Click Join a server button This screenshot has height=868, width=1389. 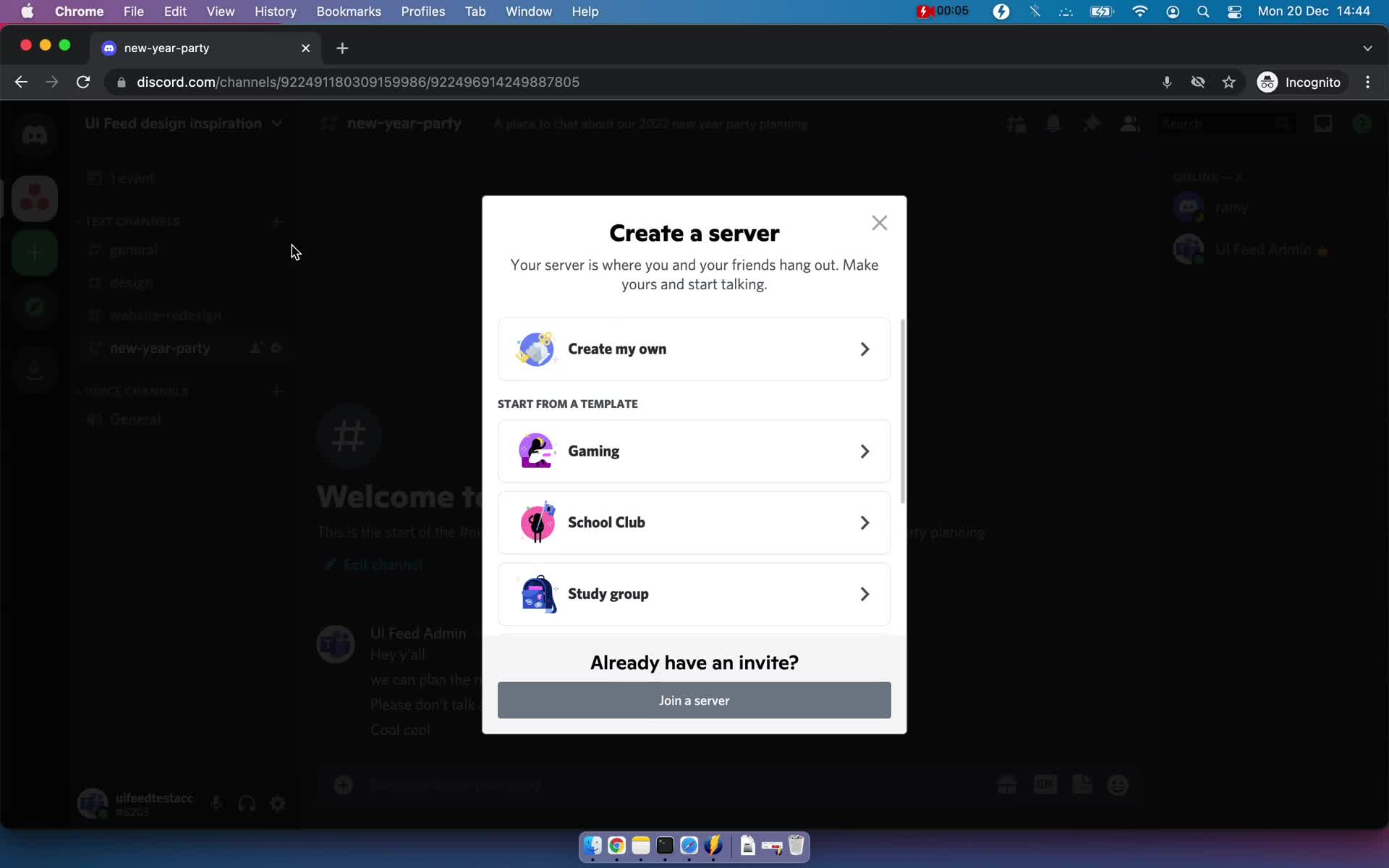click(x=694, y=700)
